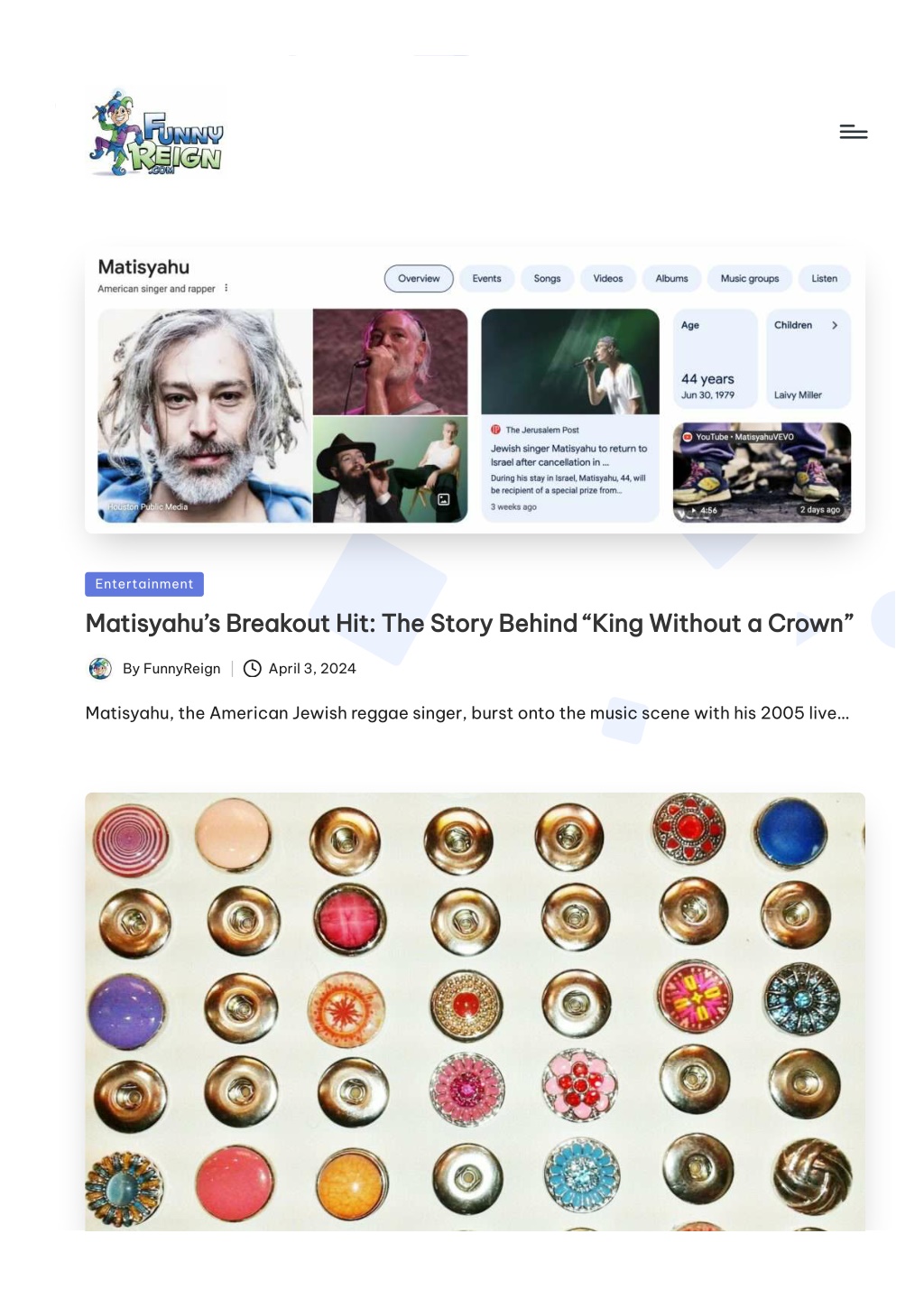Open the hamburger menu icon
924x1308 pixels.
[x=853, y=132]
